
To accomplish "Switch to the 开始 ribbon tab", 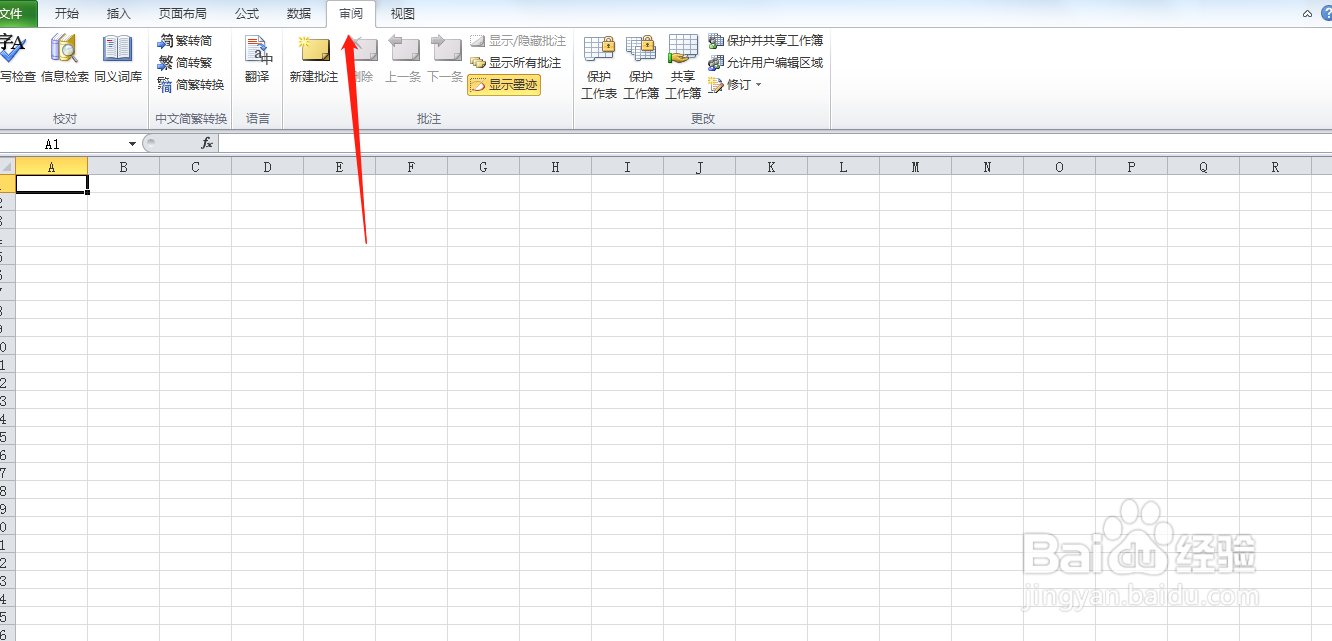I will pos(67,14).
